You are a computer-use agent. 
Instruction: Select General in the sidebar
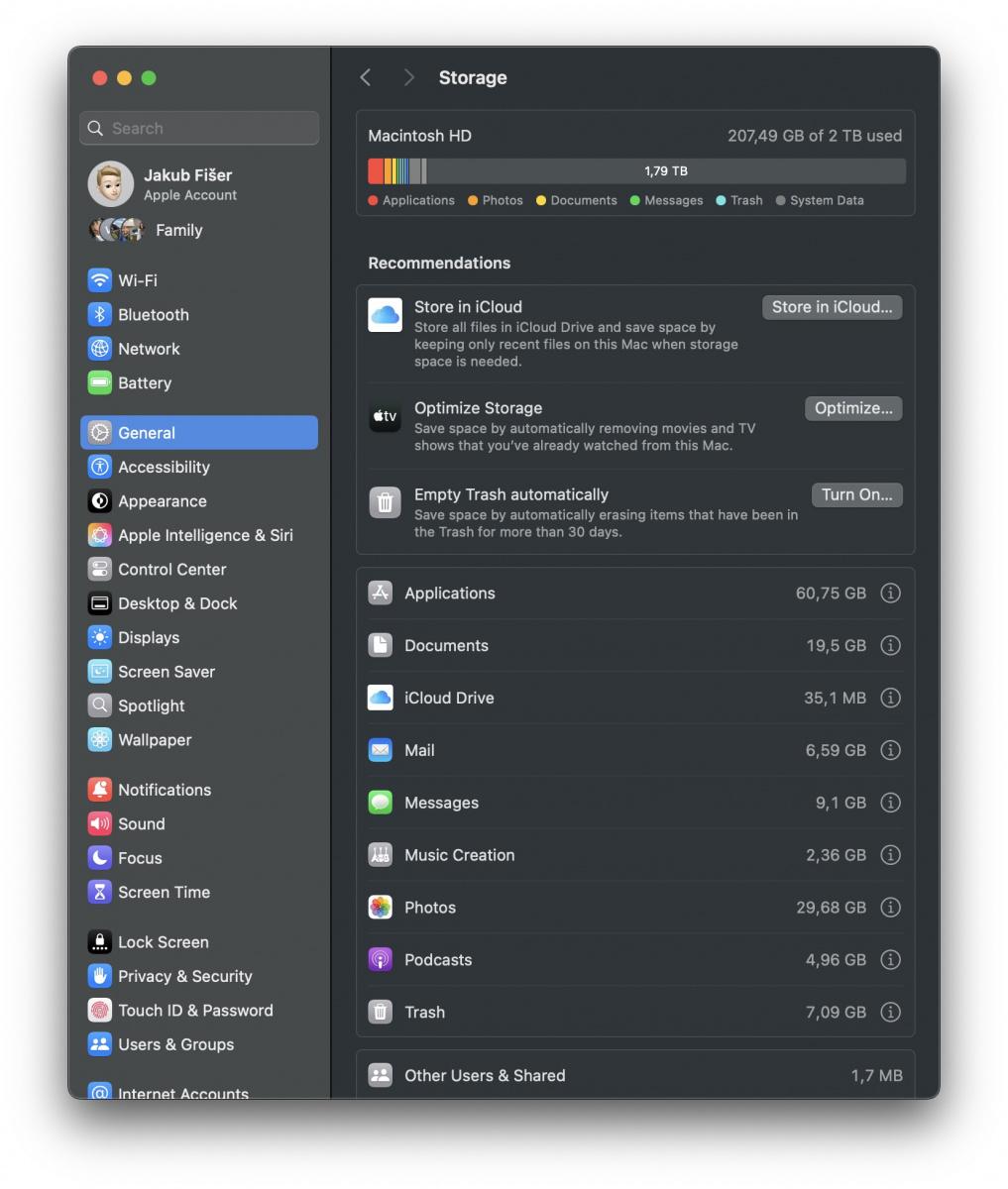pos(199,433)
